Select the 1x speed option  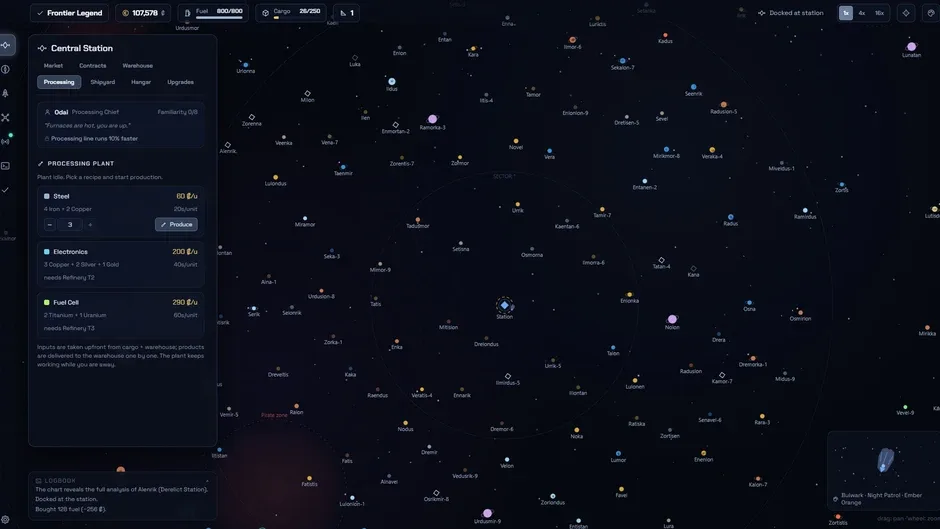pos(845,13)
